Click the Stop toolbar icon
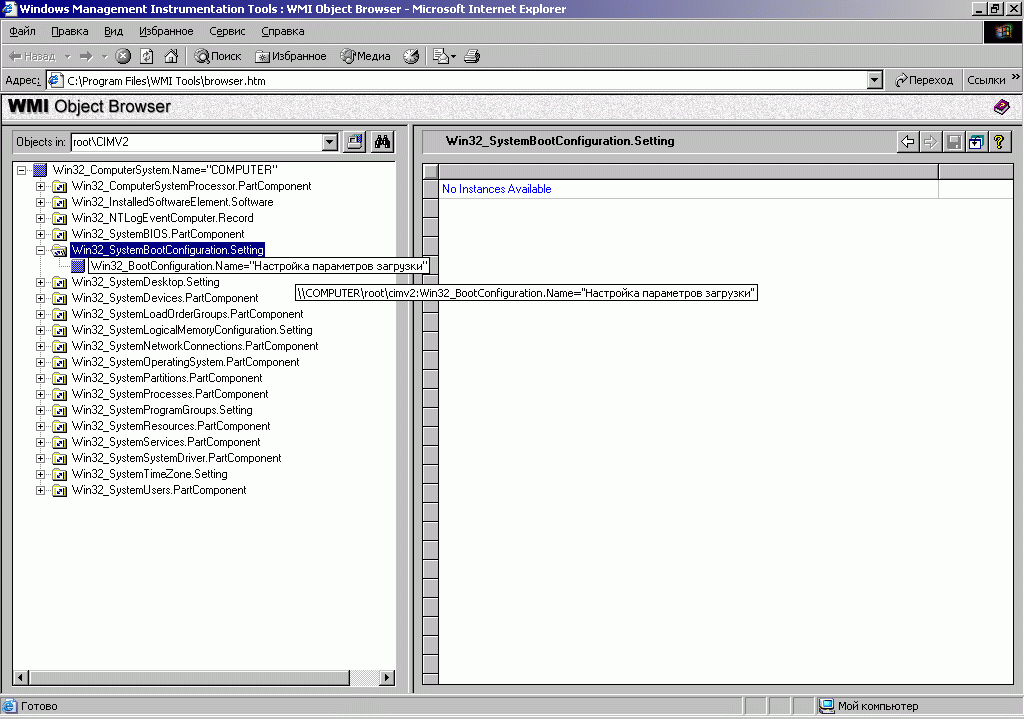The width and height of the screenshot is (1024, 719). coord(123,57)
